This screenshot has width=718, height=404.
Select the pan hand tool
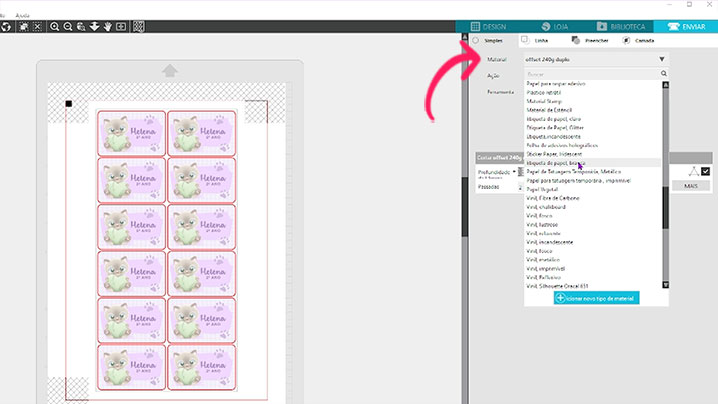coord(107,27)
